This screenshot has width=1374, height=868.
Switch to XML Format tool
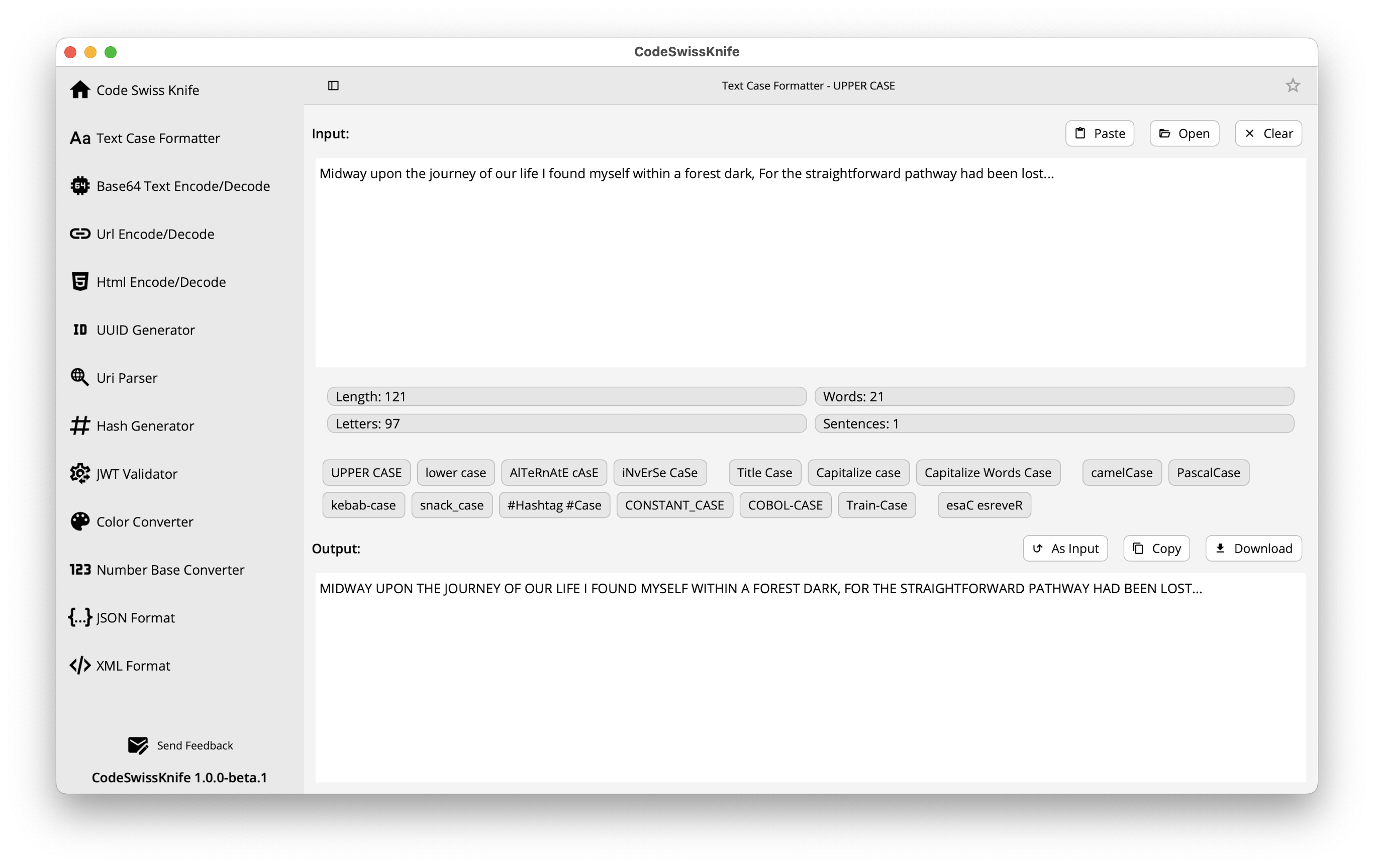click(x=133, y=665)
